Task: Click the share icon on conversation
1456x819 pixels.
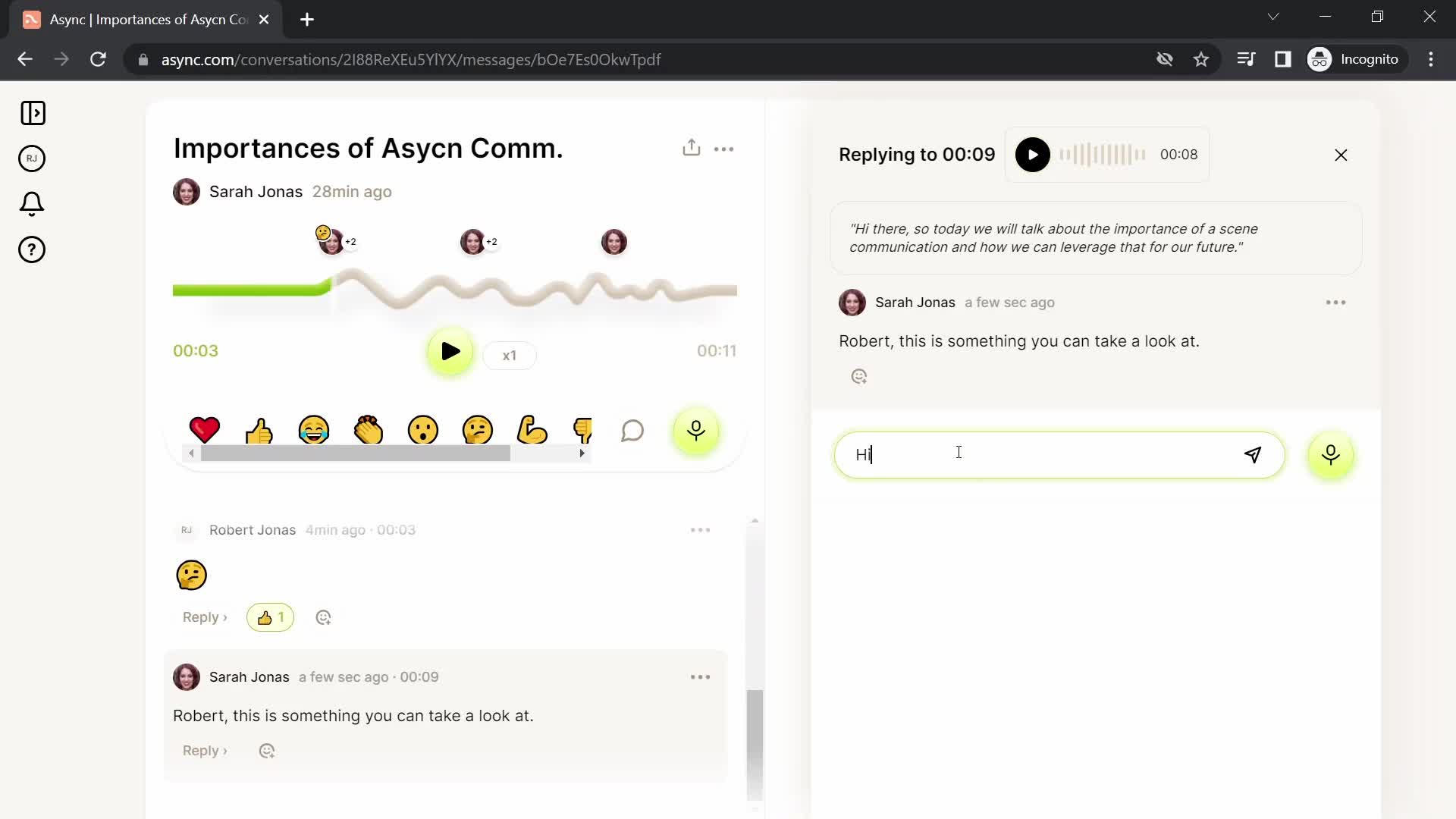Action: point(691,147)
